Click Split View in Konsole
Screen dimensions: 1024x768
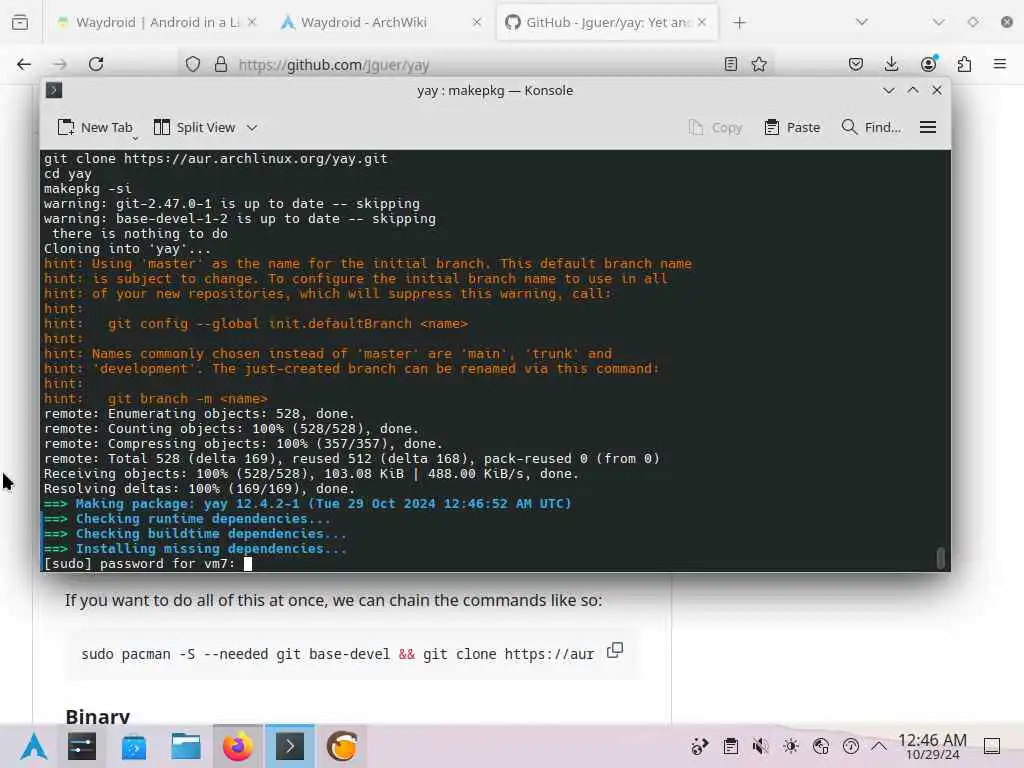click(x=195, y=127)
